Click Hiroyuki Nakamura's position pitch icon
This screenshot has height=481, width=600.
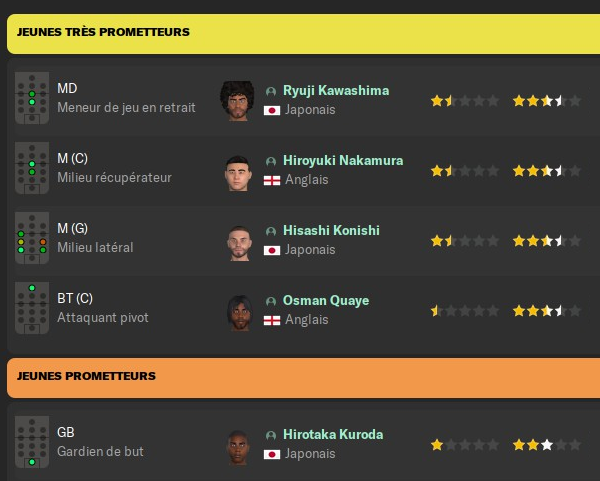pyautogui.click(x=32, y=168)
